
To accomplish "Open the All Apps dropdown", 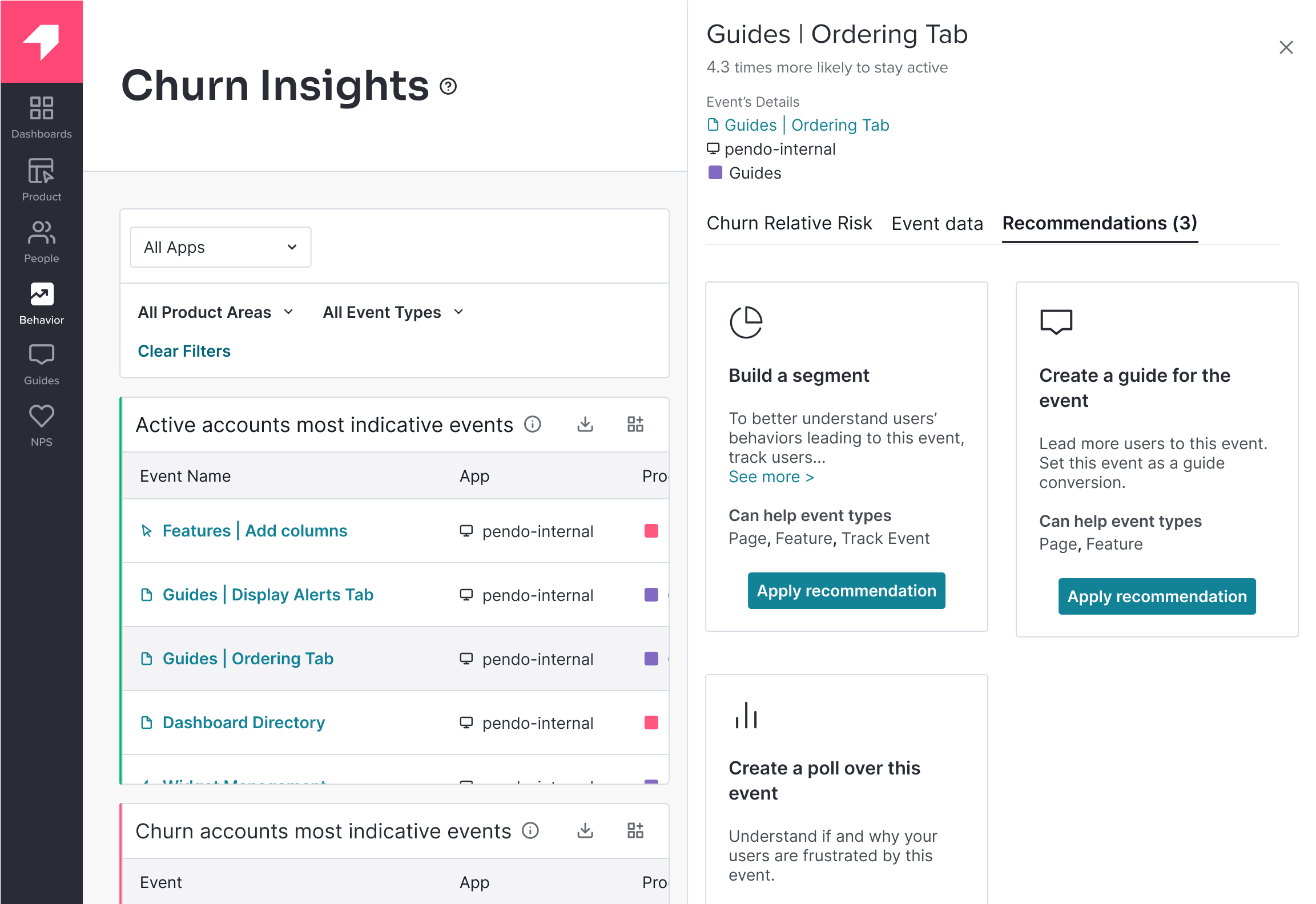I will [x=220, y=247].
